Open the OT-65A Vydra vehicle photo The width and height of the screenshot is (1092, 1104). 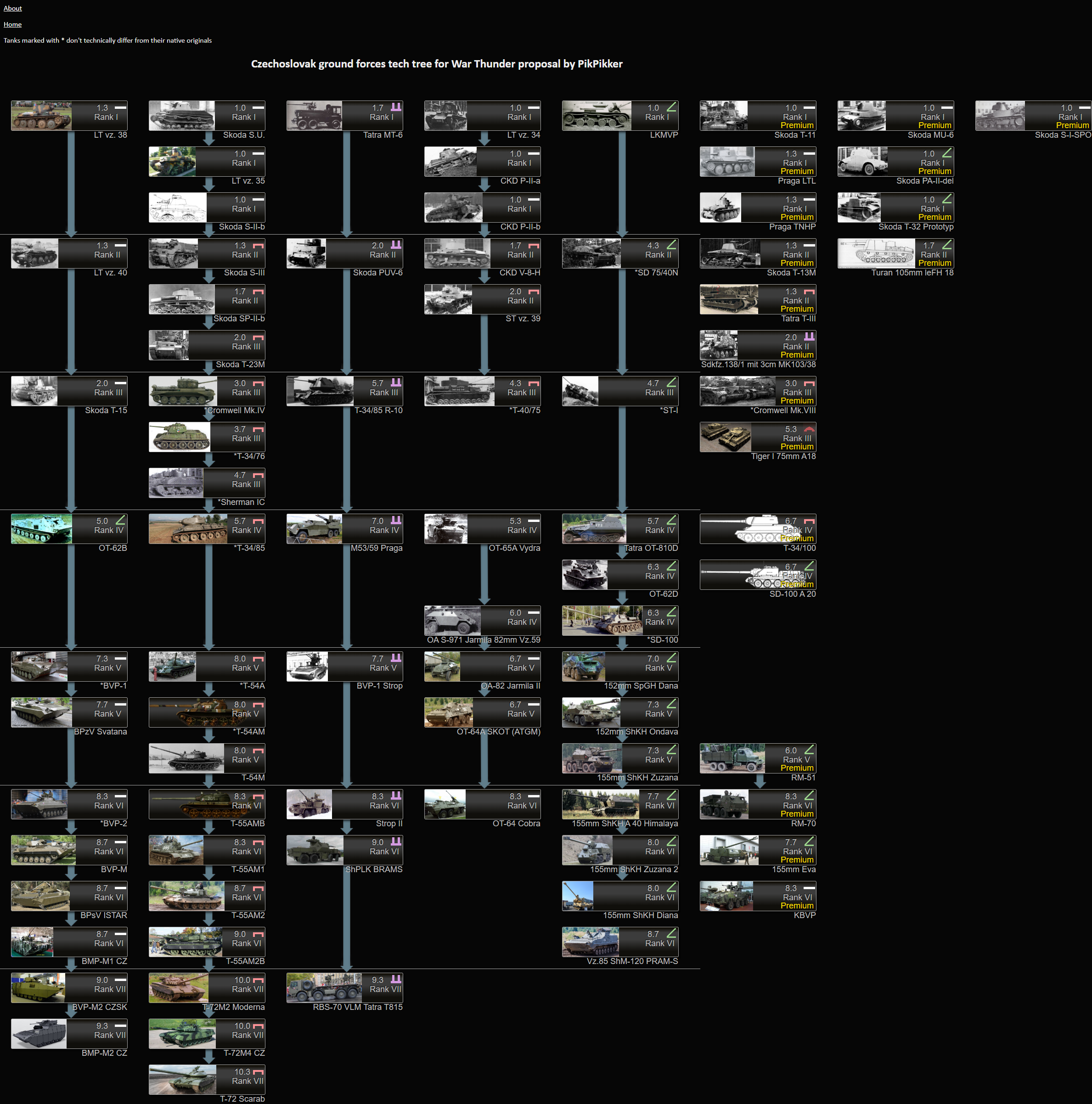pyautogui.click(x=446, y=528)
